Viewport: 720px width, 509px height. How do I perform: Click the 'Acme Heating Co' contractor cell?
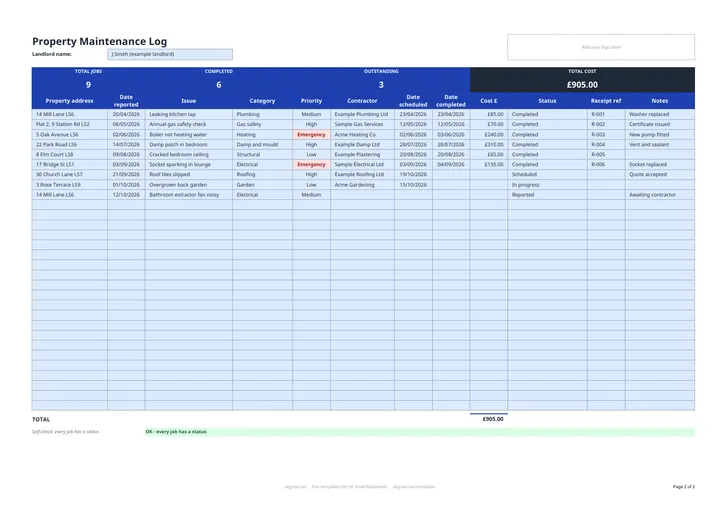tap(362, 135)
